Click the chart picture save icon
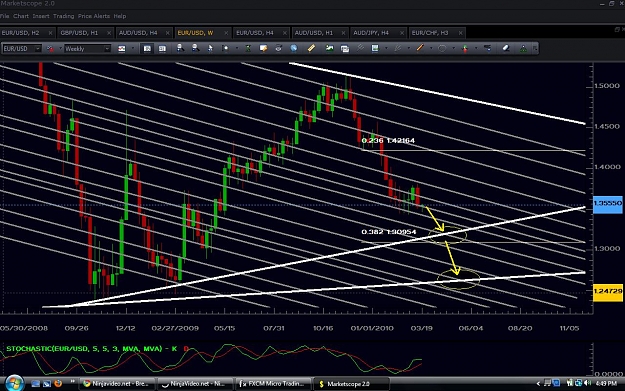The width and height of the screenshot is (625, 391). [x=375, y=48]
